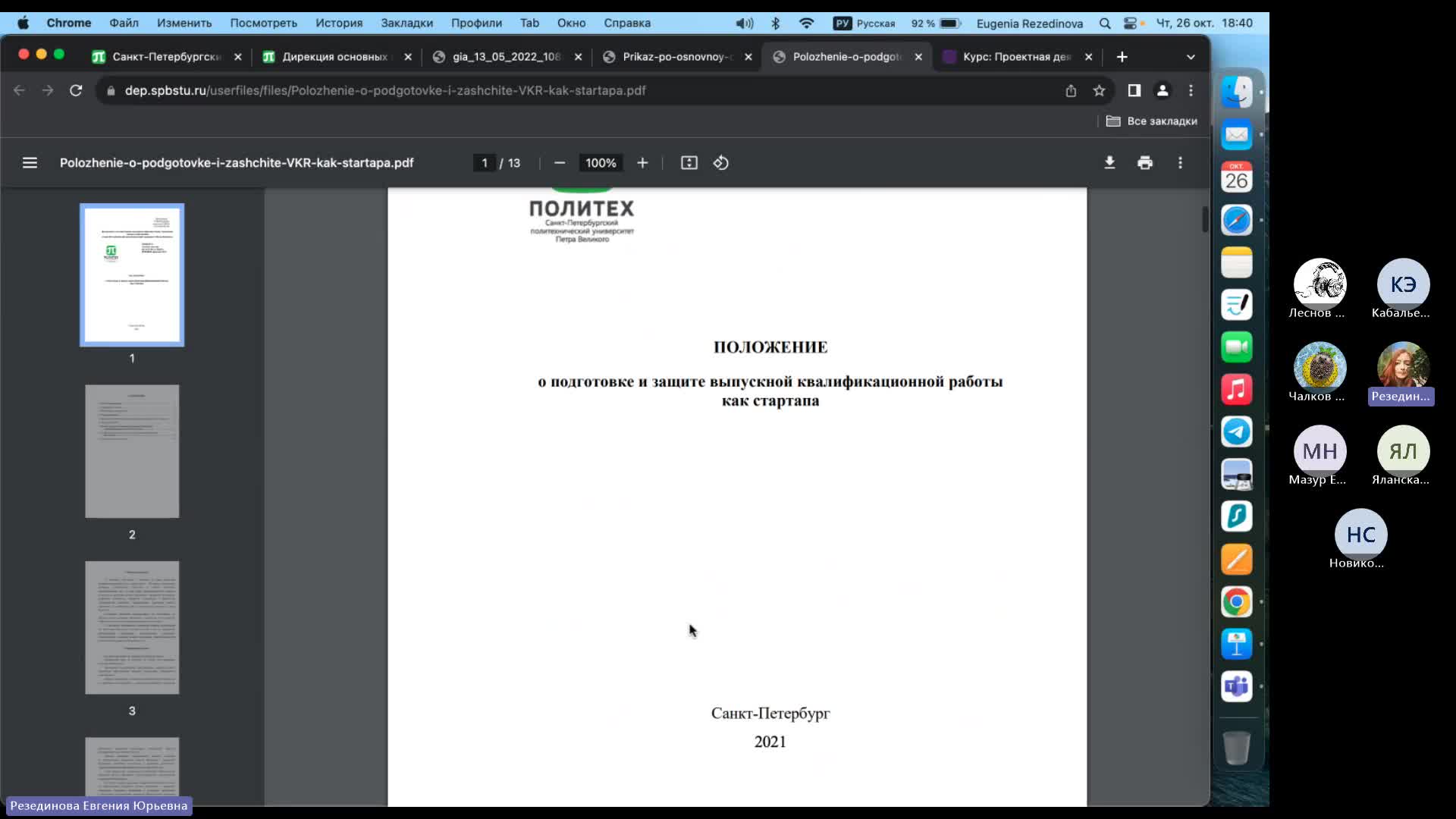Open a new Chrome tab

(x=1122, y=57)
